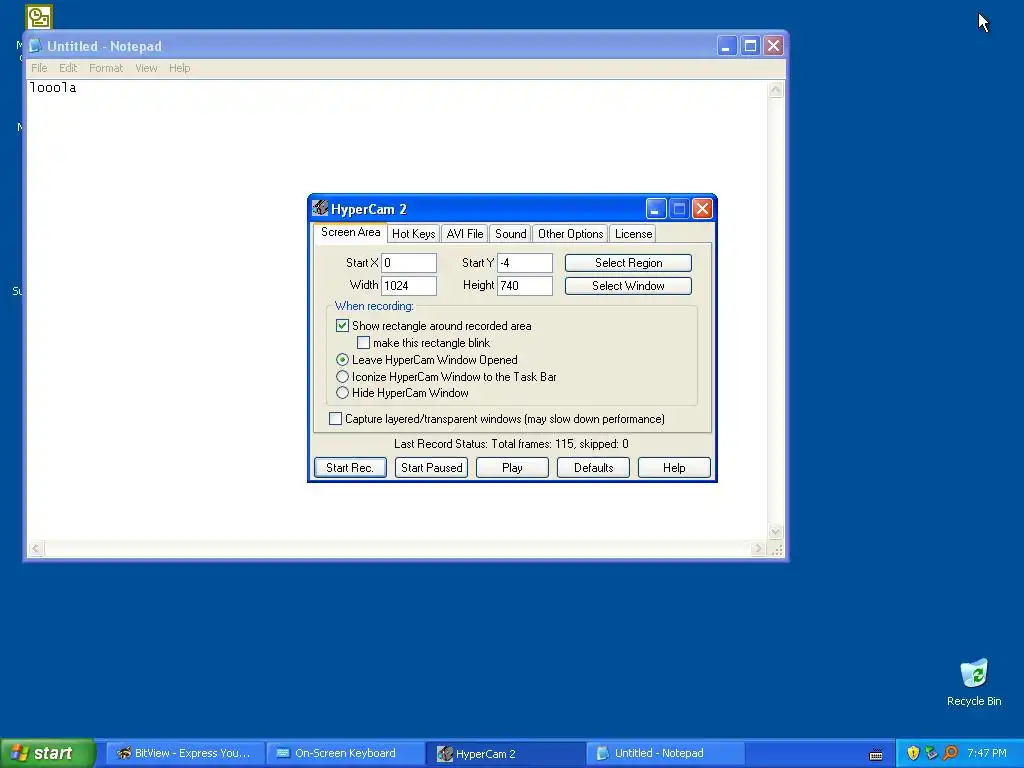Click the Notepad title bar icon
This screenshot has width=1024, height=768.
point(35,46)
